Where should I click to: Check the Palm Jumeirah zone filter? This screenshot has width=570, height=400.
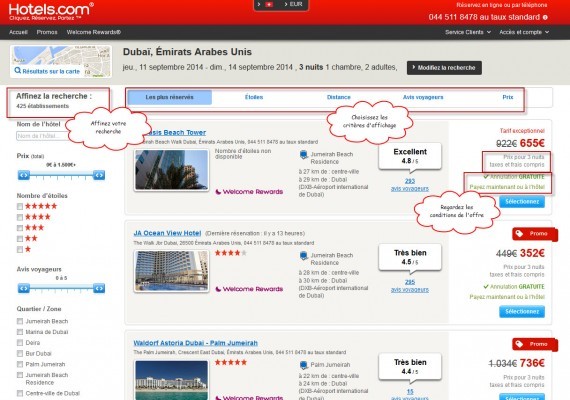coord(20,364)
